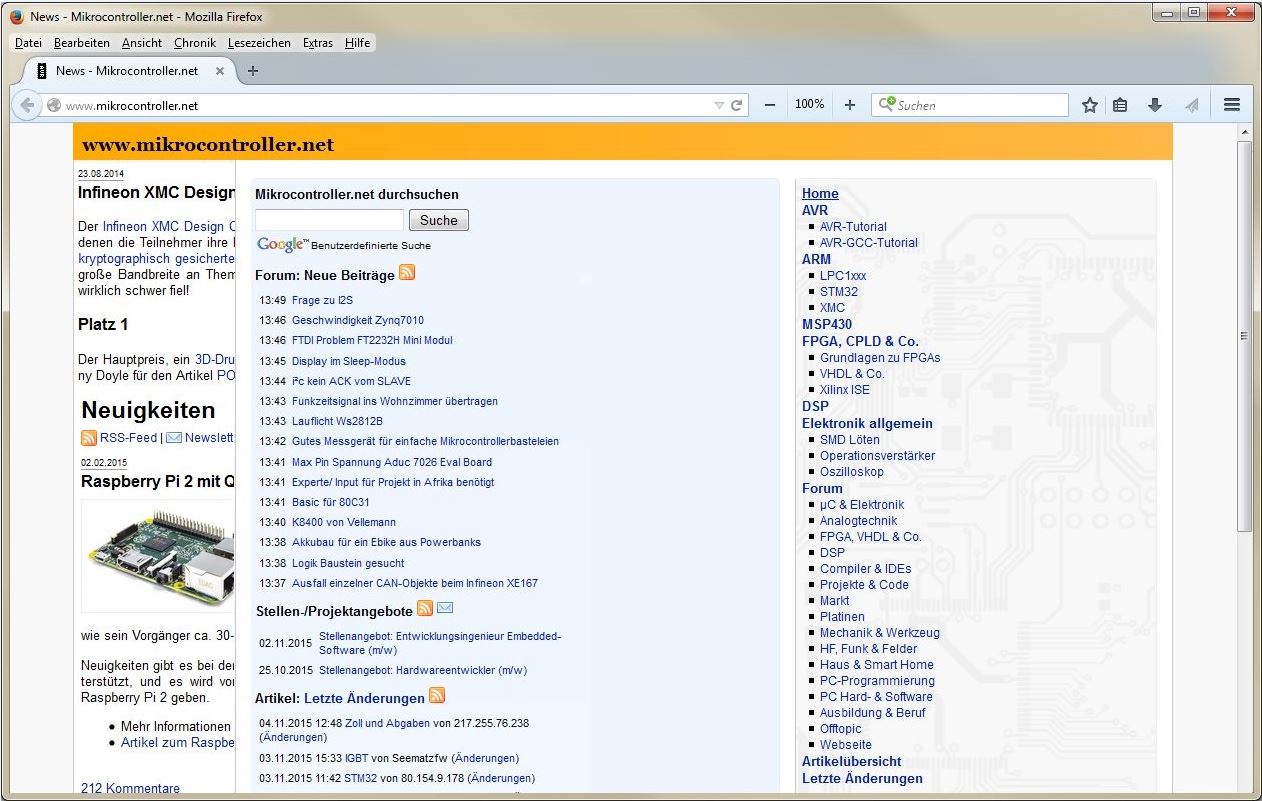This screenshot has height=801, width=1262.
Task: Open the AVR-Tutorial link
Action: 853,227
